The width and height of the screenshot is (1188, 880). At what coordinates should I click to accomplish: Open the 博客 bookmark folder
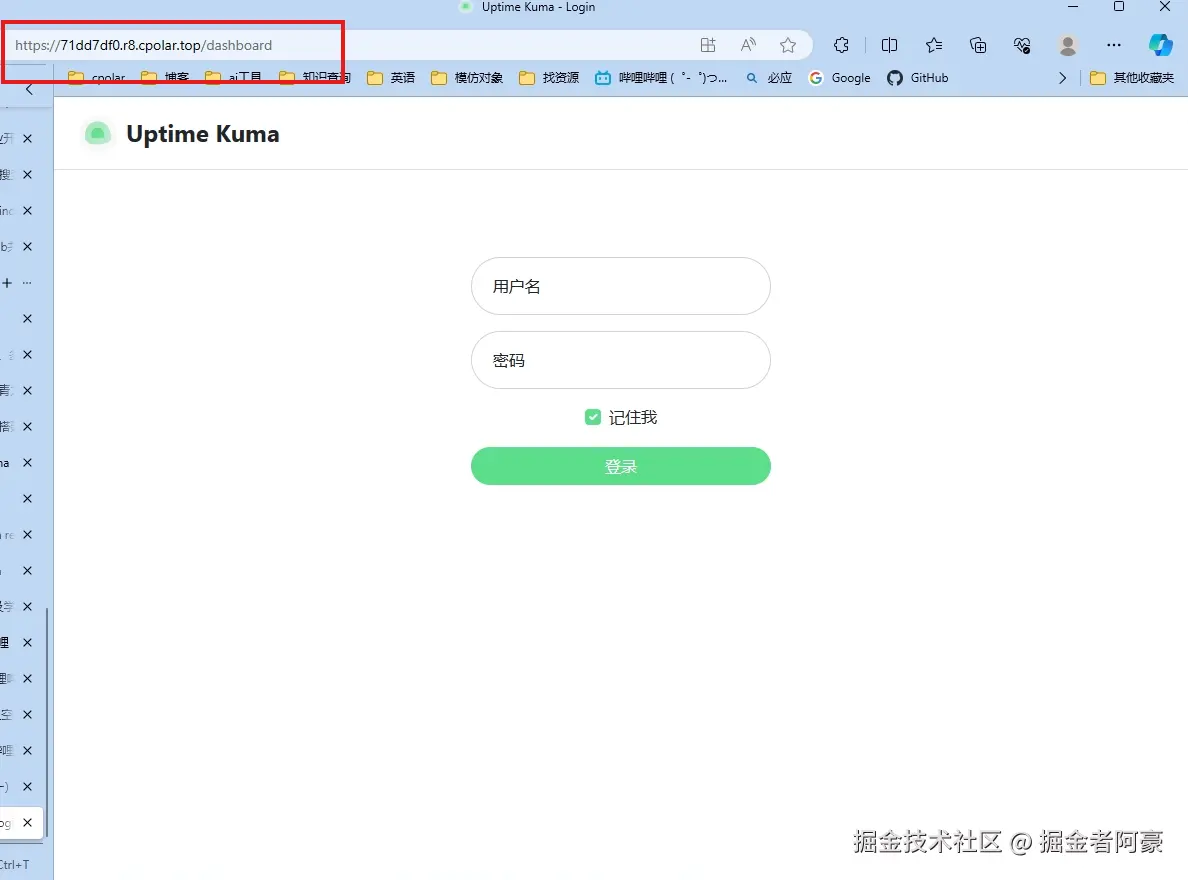(165, 78)
